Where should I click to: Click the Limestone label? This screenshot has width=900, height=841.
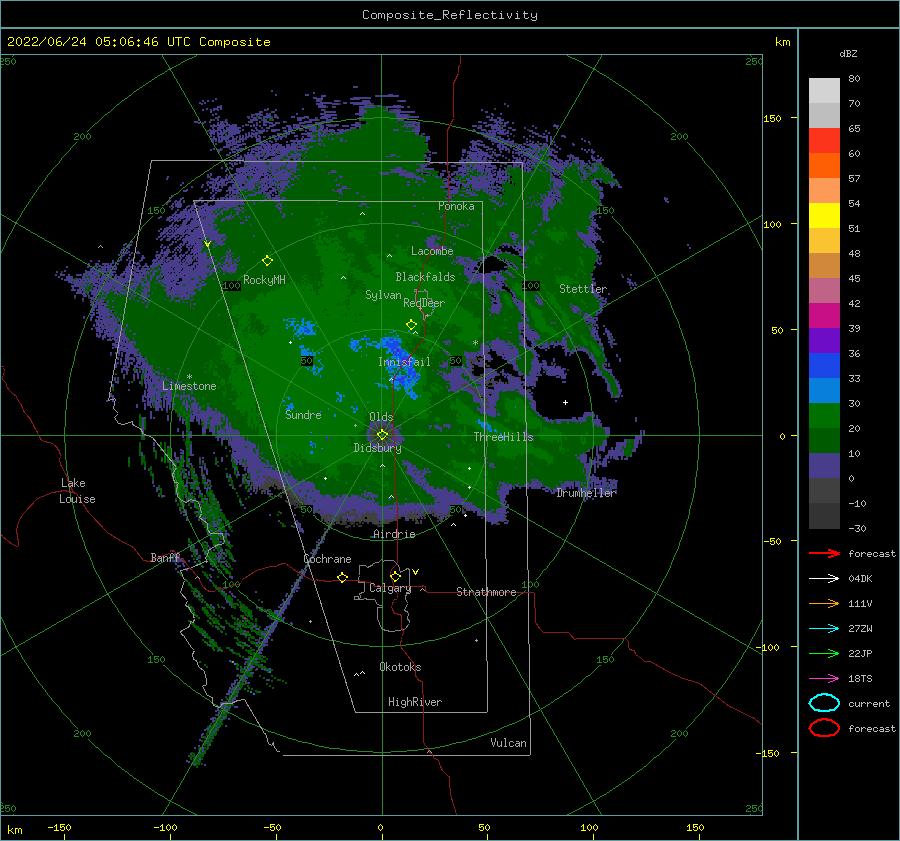point(189,386)
